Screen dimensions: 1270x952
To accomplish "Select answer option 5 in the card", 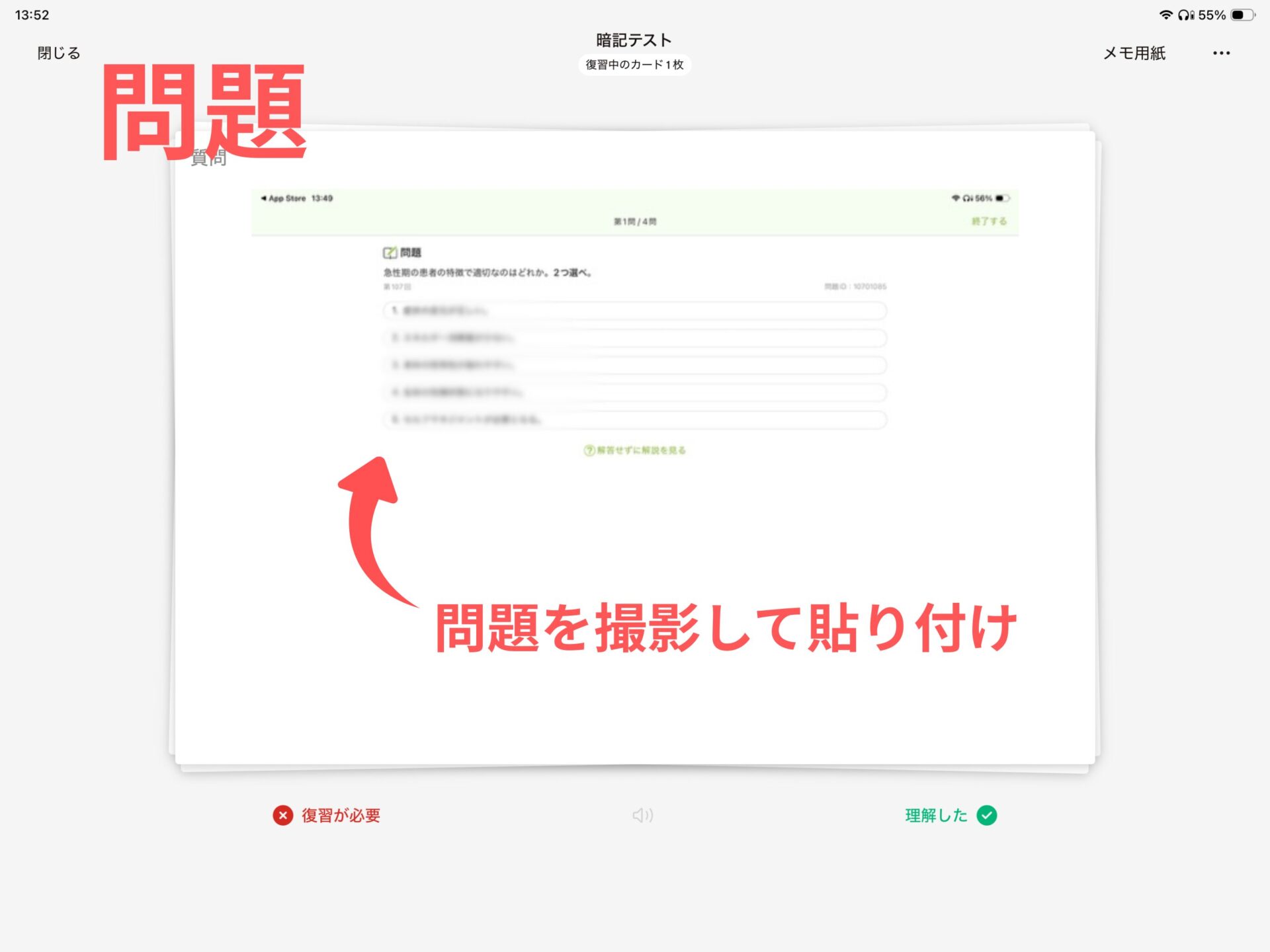I will pos(634,420).
